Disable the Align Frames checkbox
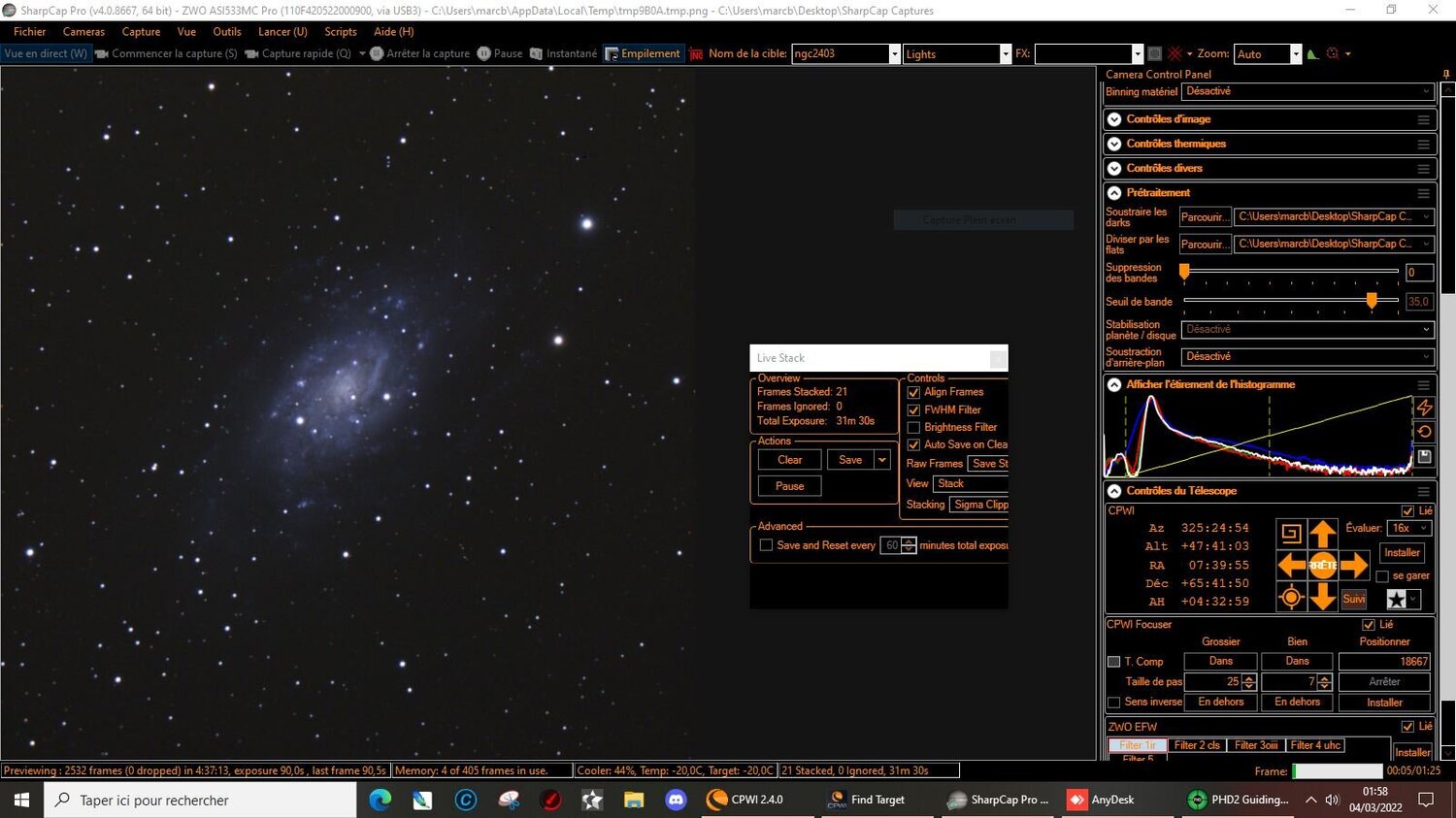 [913, 392]
